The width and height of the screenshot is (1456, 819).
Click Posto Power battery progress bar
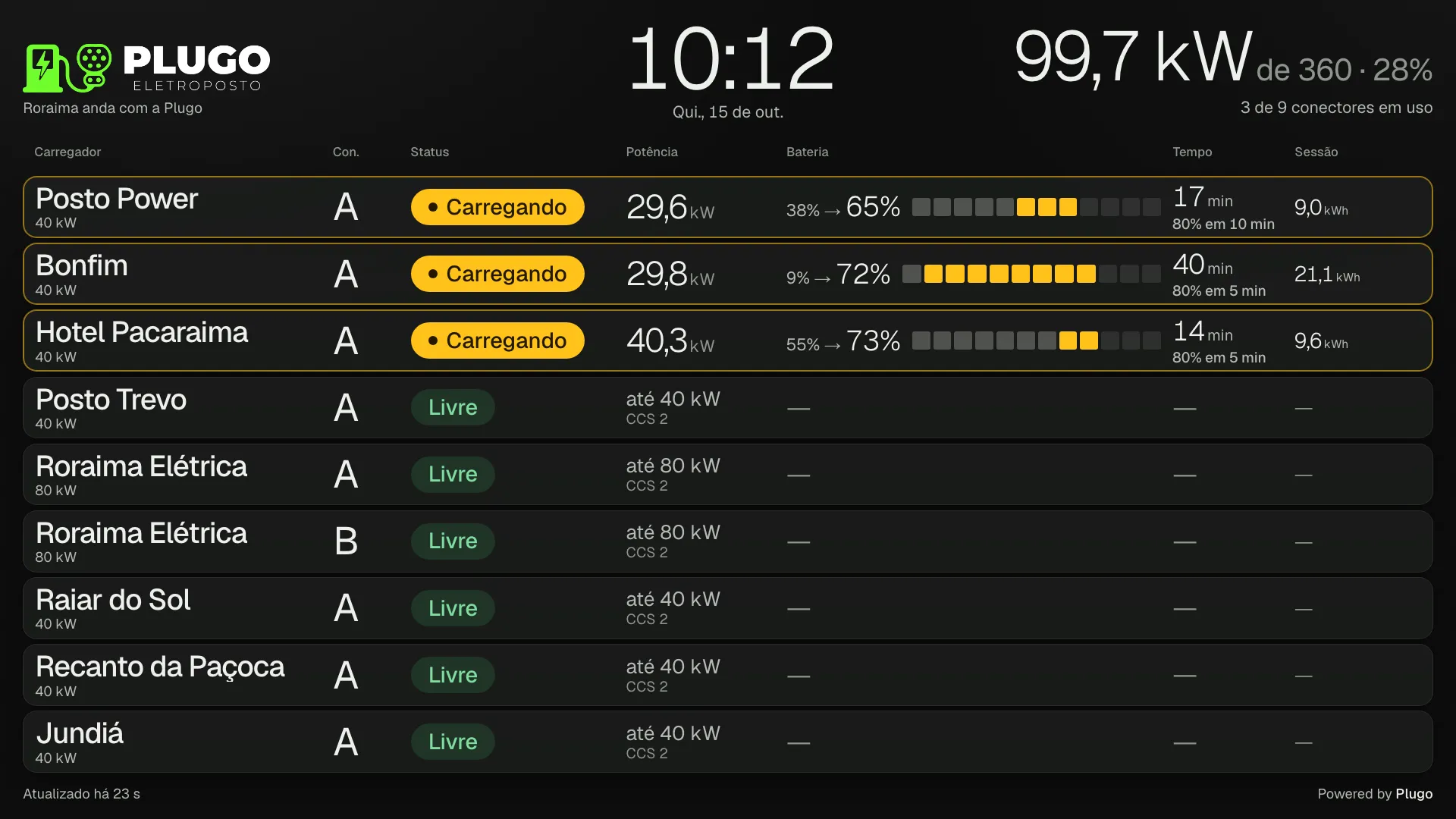[x=1036, y=207]
